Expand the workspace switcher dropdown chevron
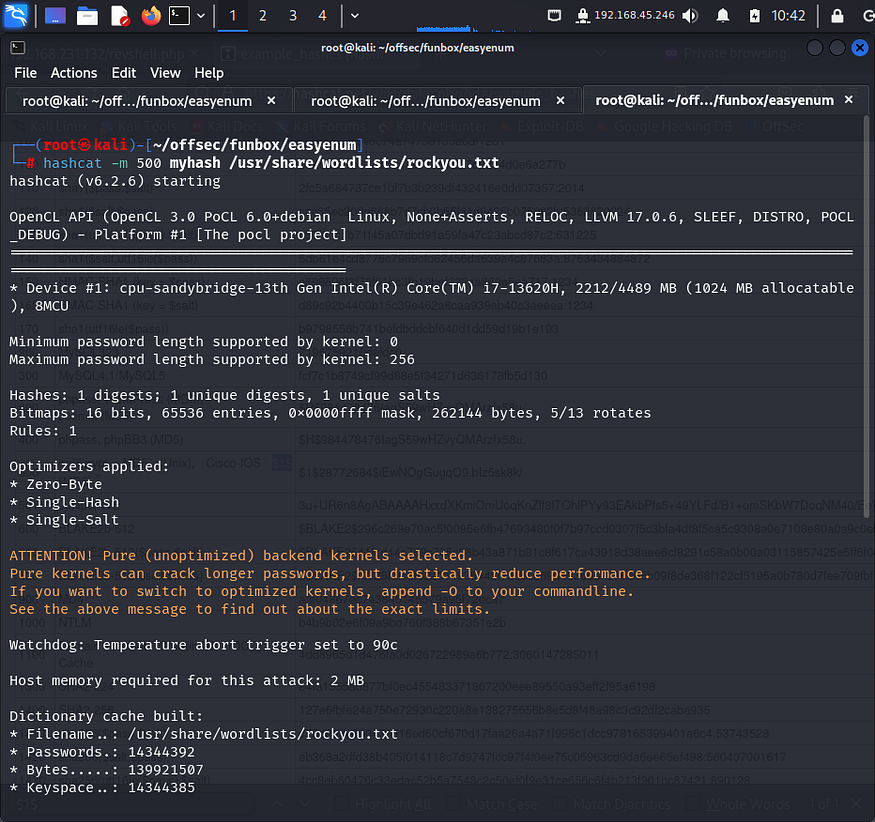875x822 pixels. click(354, 16)
